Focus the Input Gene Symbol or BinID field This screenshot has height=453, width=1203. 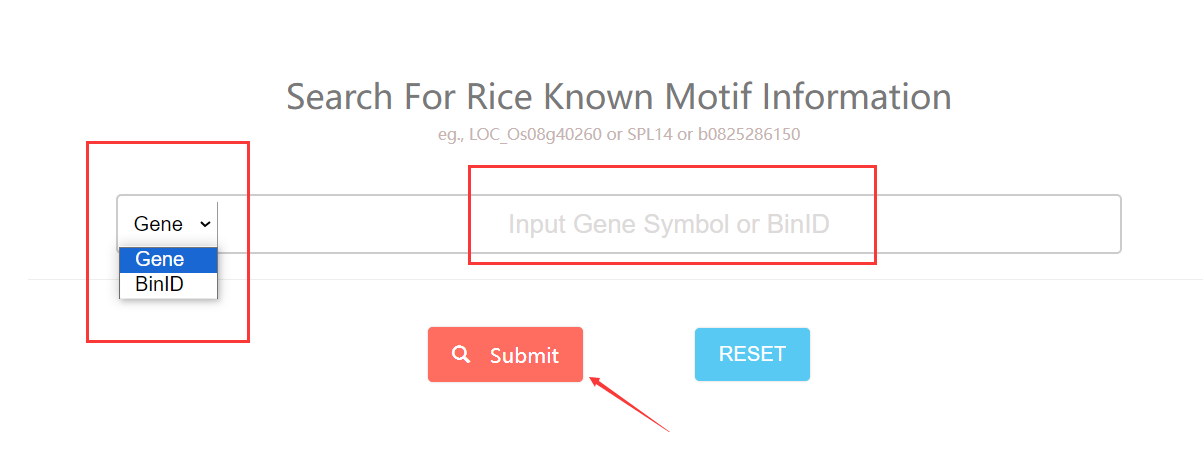click(668, 224)
